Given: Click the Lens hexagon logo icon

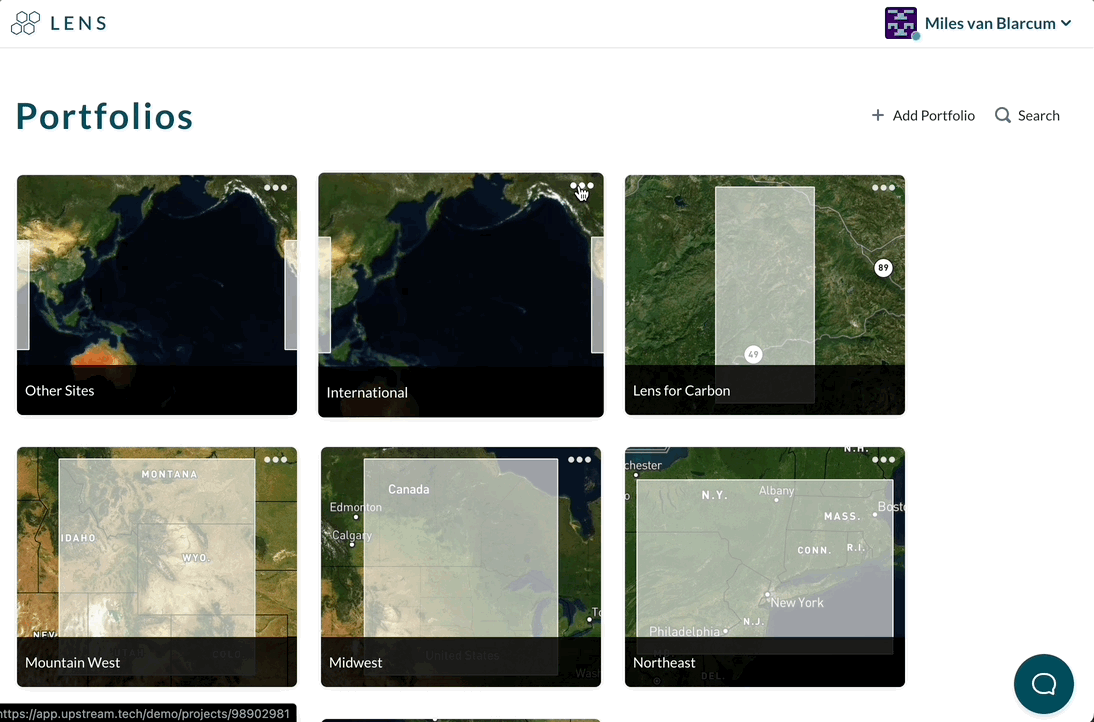Looking at the screenshot, I should click(25, 23).
